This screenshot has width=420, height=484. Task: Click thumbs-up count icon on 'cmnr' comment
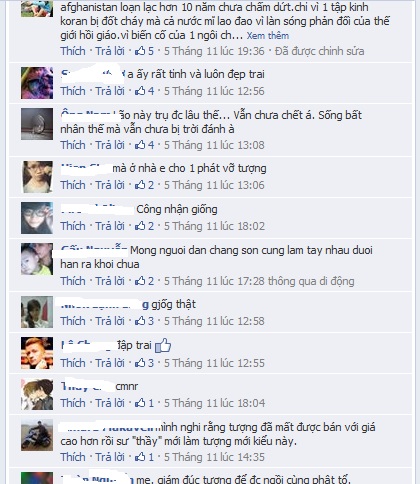140,403
